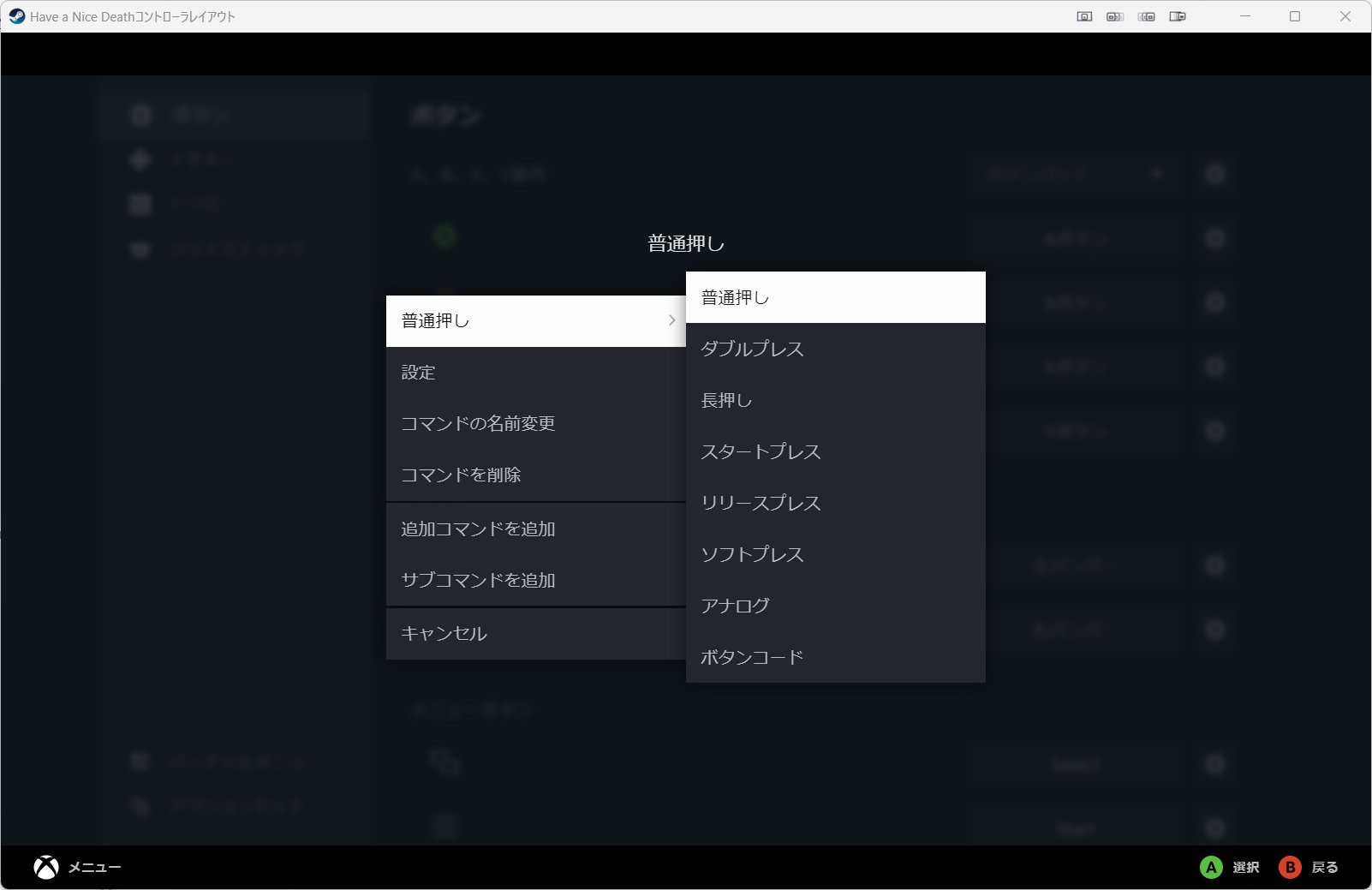Pick スタートプレス from the submenu

pos(835,451)
